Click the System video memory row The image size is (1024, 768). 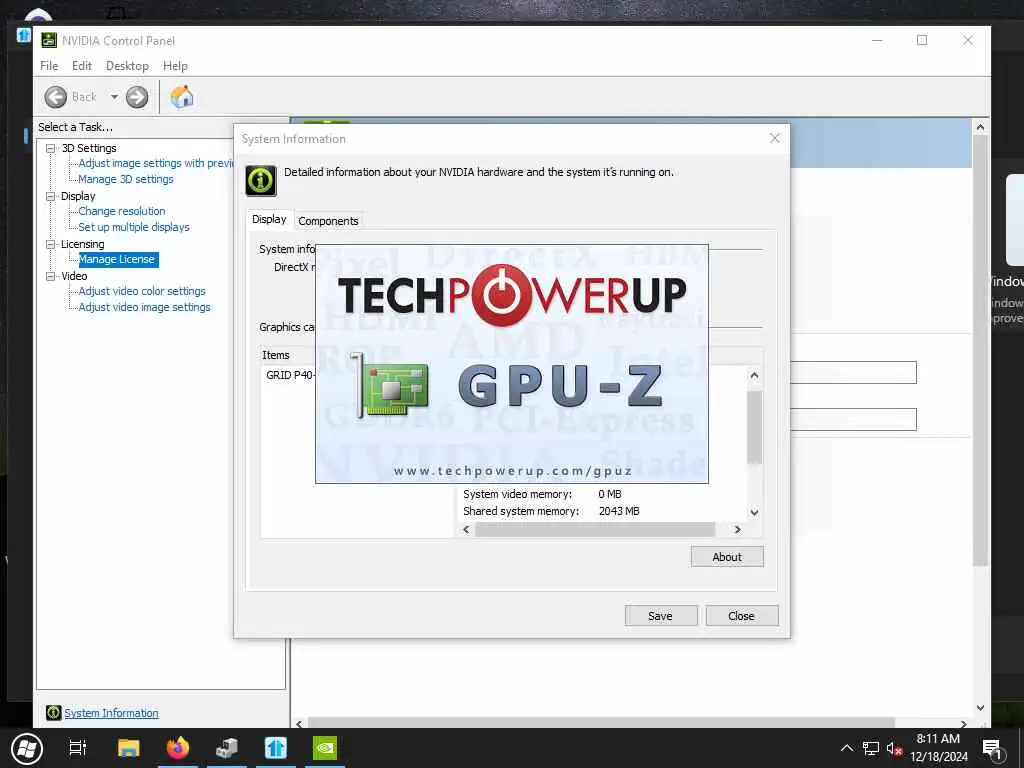coord(543,494)
